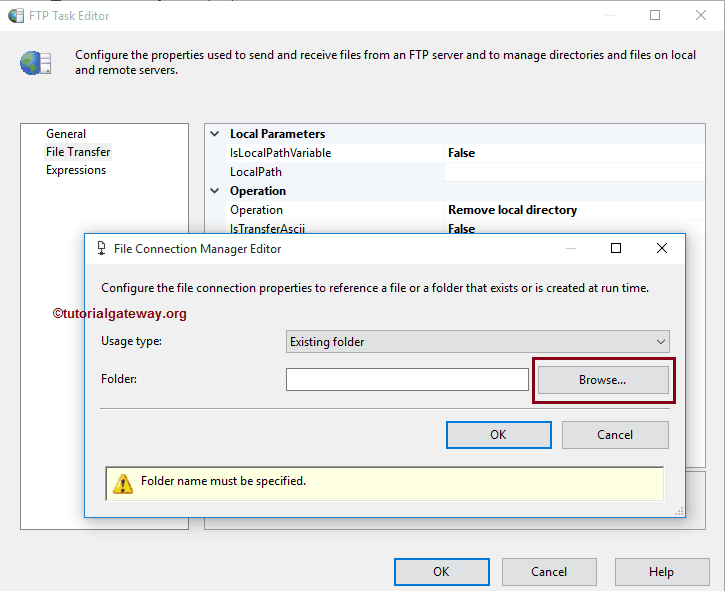
Task: Select the General page
Action: coord(66,134)
